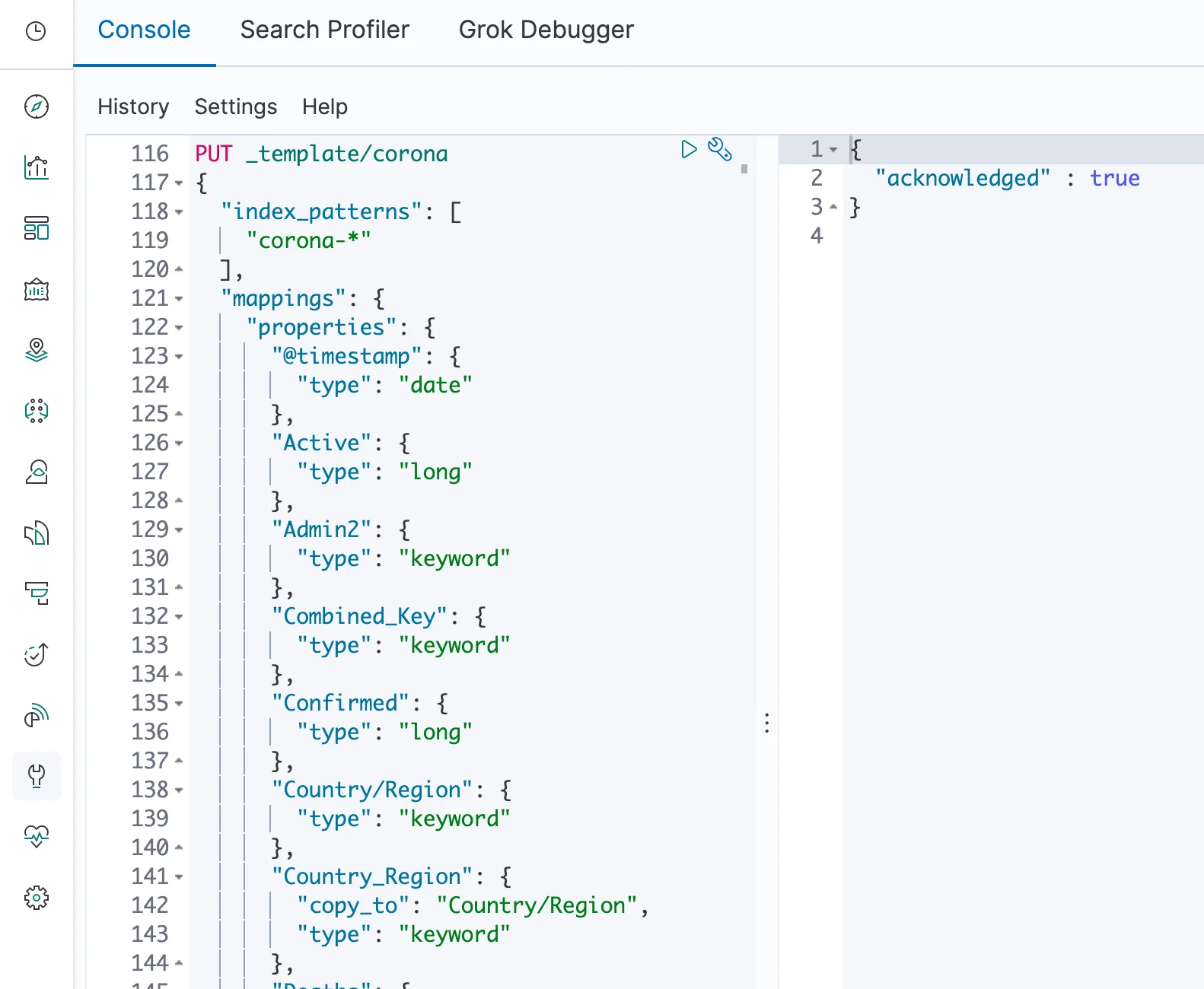Collapse the "mappings" block at line 121
Screen dimensions: 1204x989
[x=179, y=299]
